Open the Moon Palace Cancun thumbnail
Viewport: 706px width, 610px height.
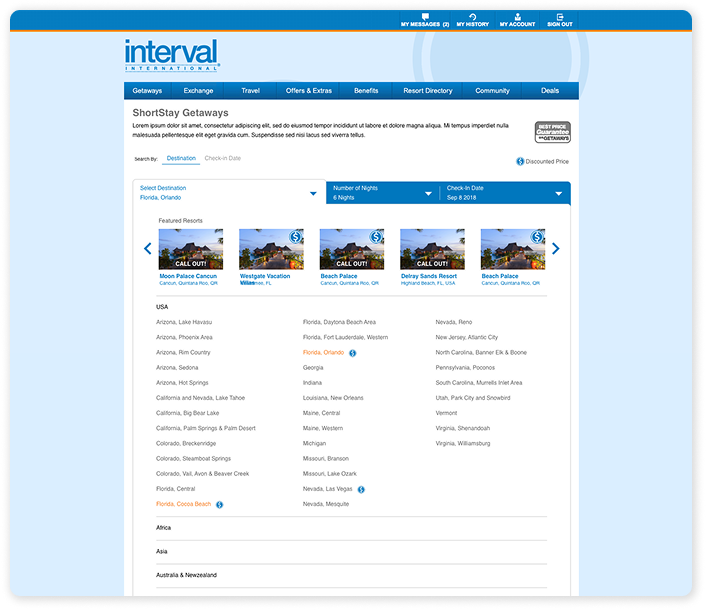pos(190,249)
